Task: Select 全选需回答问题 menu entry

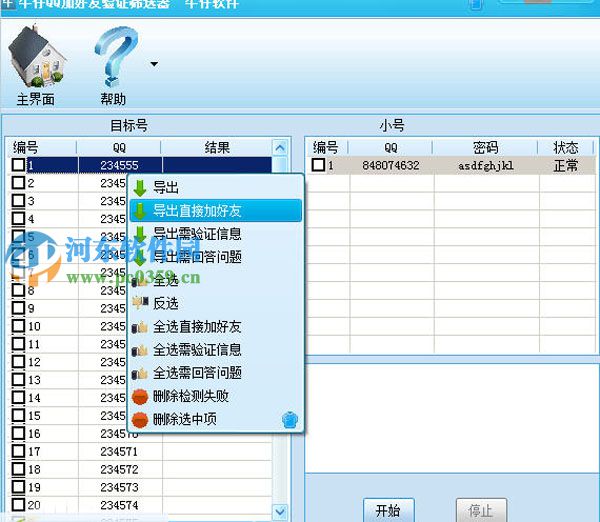Action: tap(216, 373)
